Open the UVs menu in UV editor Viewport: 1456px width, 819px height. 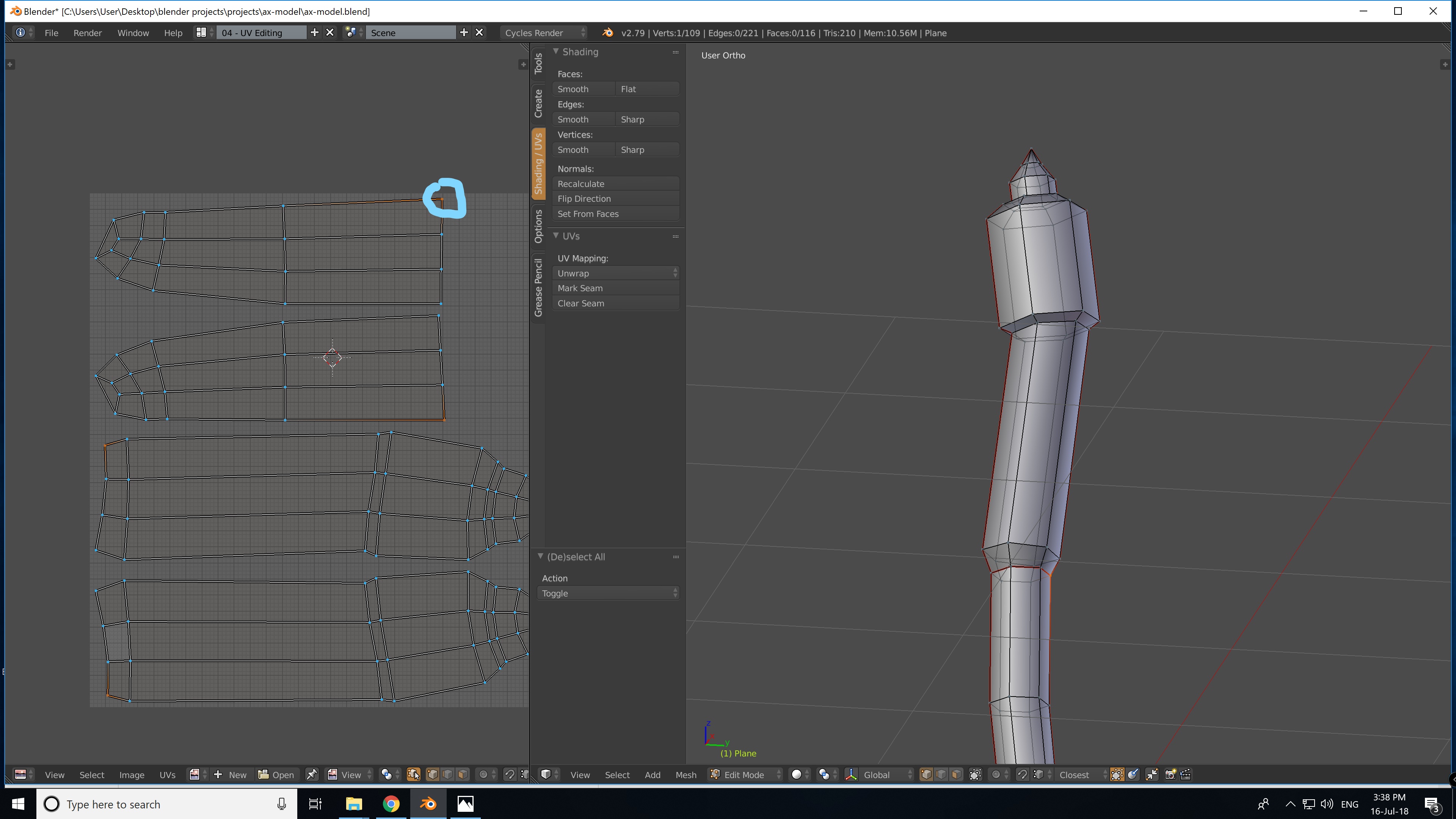pyautogui.click(x=167, y=774)
